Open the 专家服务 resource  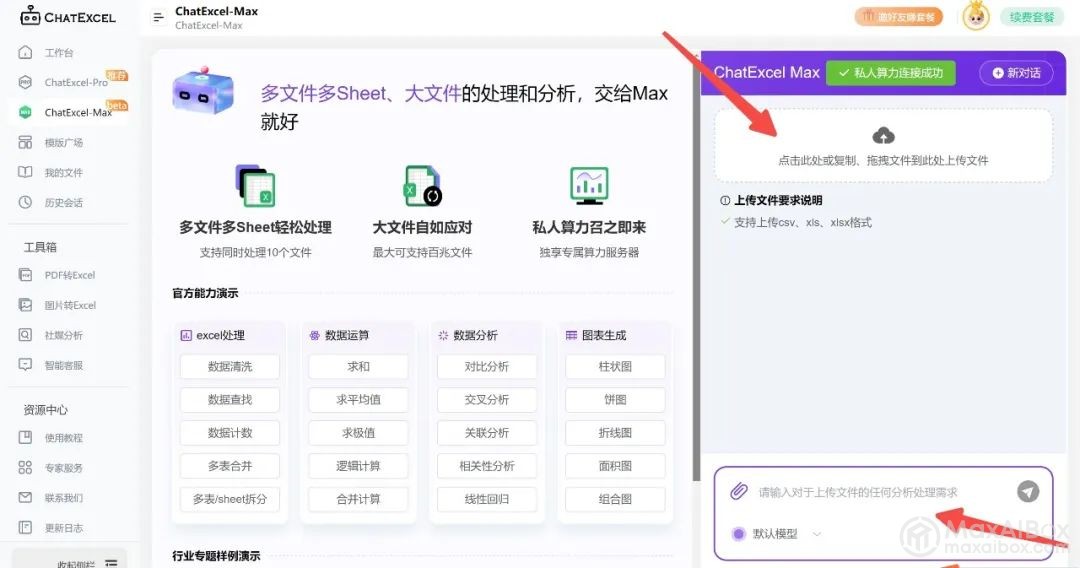[63, 468]
